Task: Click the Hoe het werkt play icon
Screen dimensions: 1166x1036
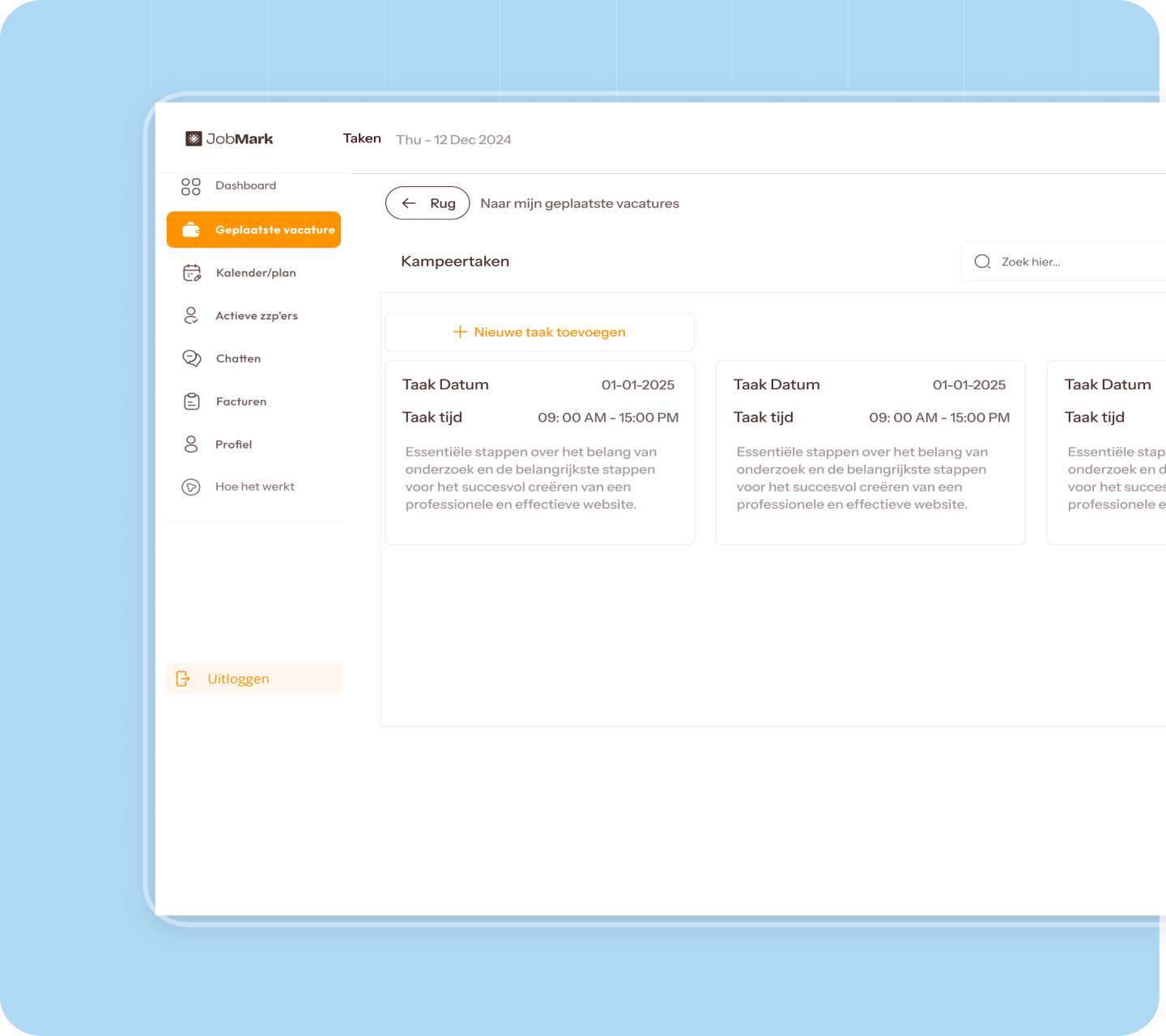Action: (x=191, y=487)
